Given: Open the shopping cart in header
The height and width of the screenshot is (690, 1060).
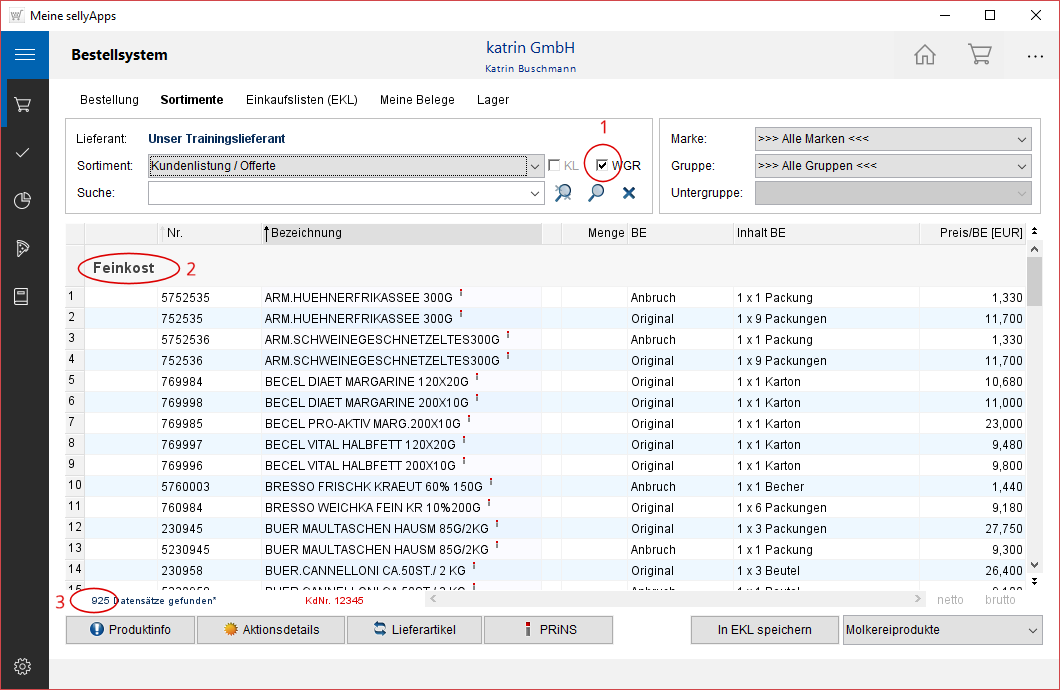Looking at the screenshot, I should 979,55.
